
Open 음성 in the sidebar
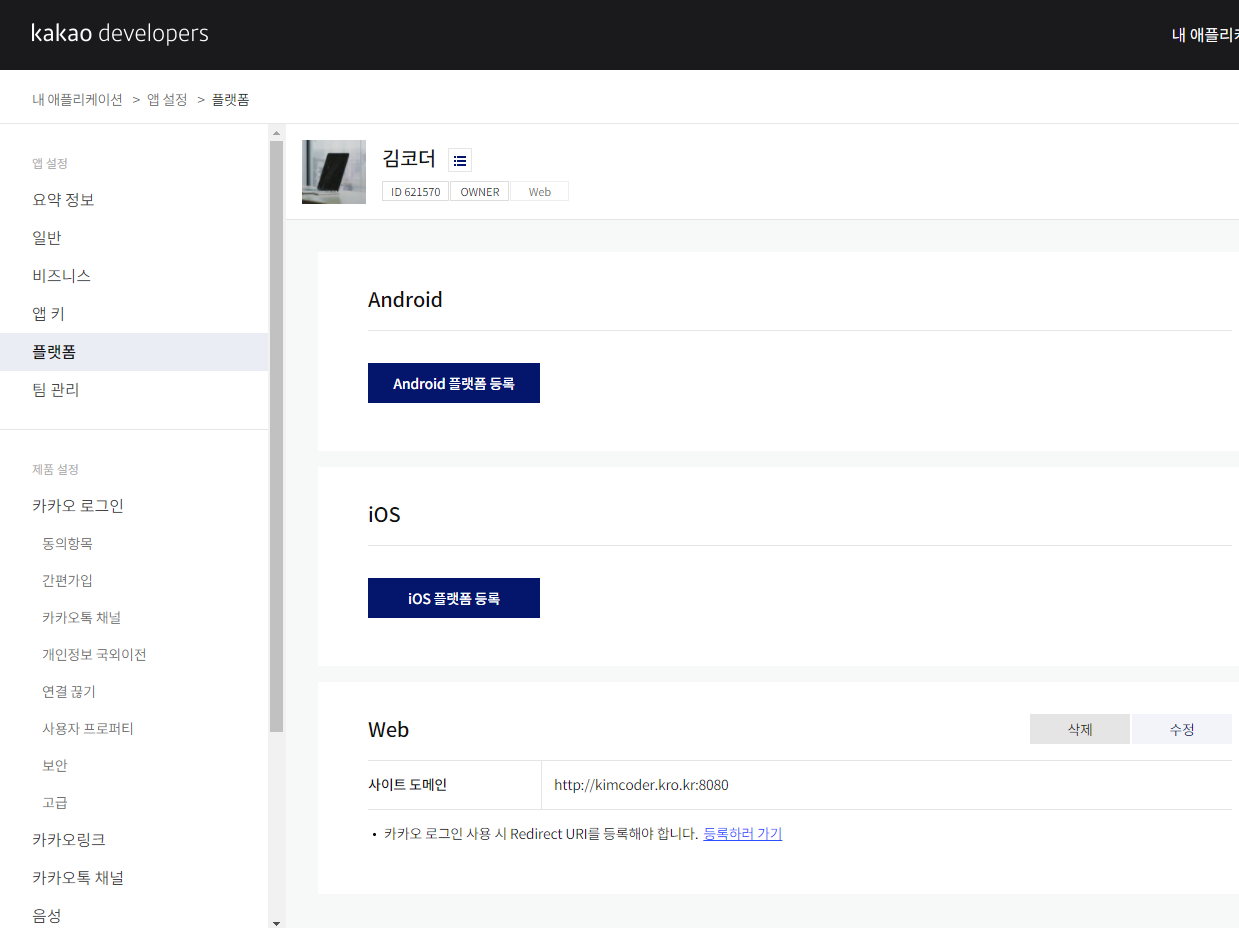coord(47,916)
